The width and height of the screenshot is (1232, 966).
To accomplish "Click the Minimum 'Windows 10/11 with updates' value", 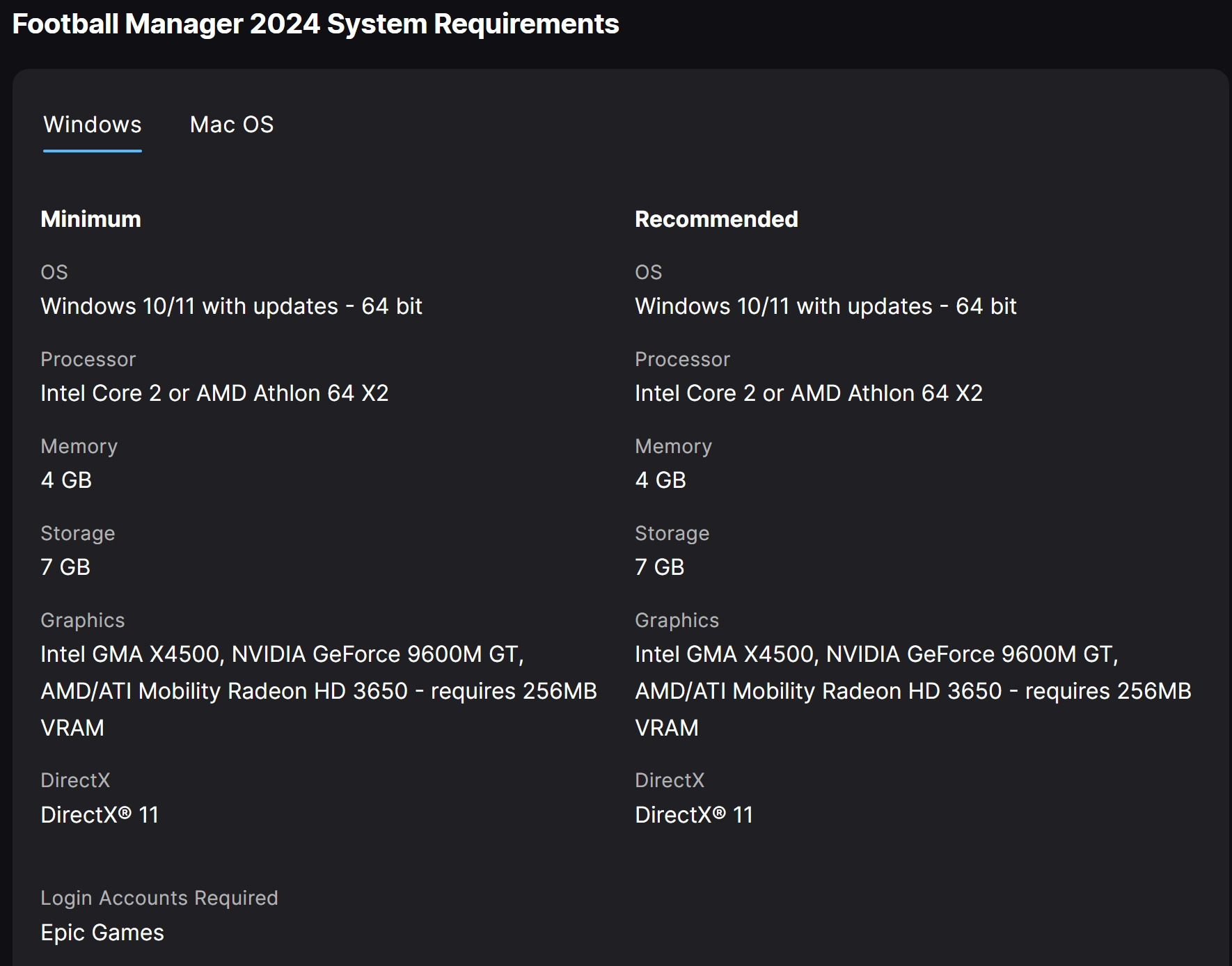I will coord(232,306).
